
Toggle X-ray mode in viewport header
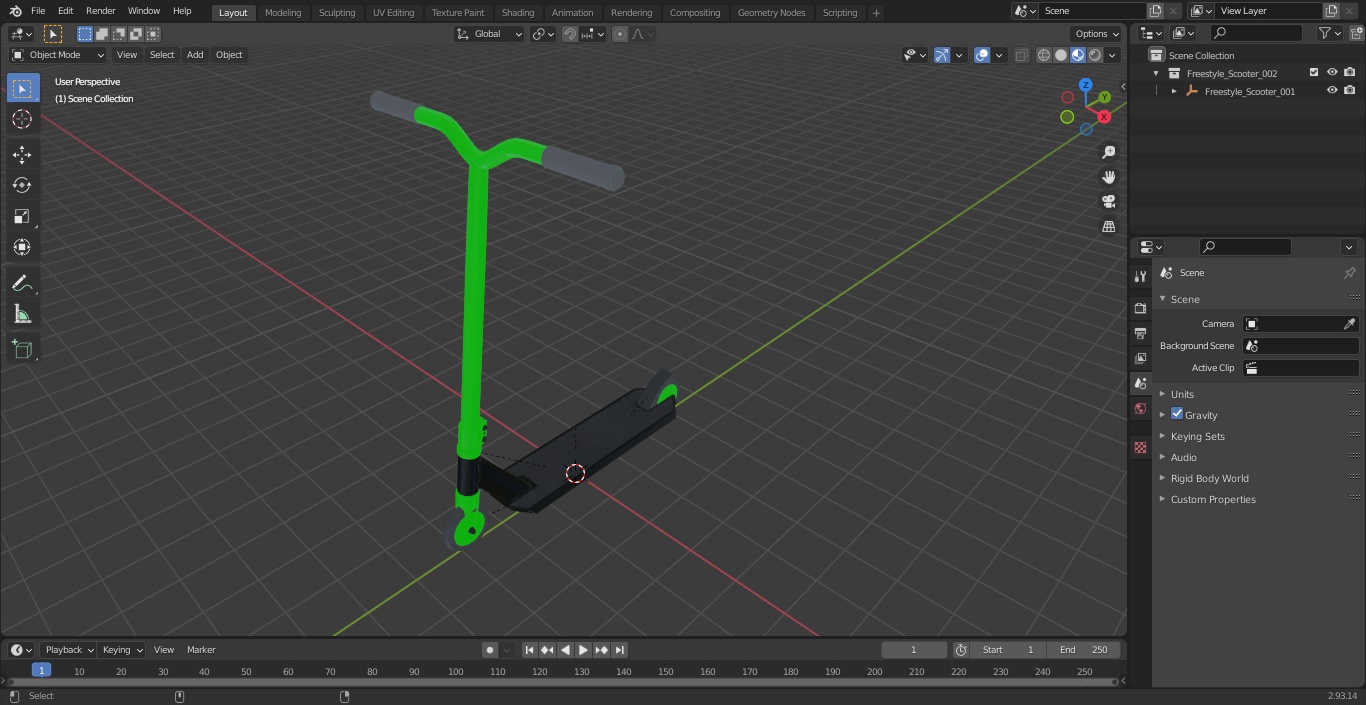(x=1021, y=55)
